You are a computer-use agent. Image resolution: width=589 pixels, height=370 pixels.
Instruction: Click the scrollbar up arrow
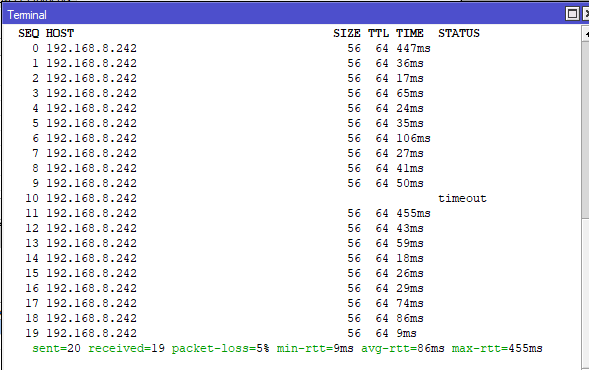585,33
